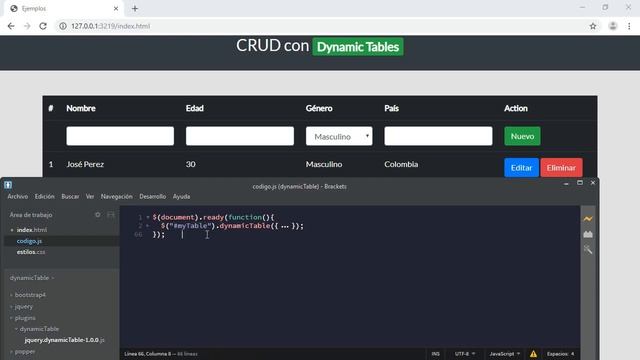Open a new browser tab
Screen dimensions: 640x360
(x=135, y=8)
